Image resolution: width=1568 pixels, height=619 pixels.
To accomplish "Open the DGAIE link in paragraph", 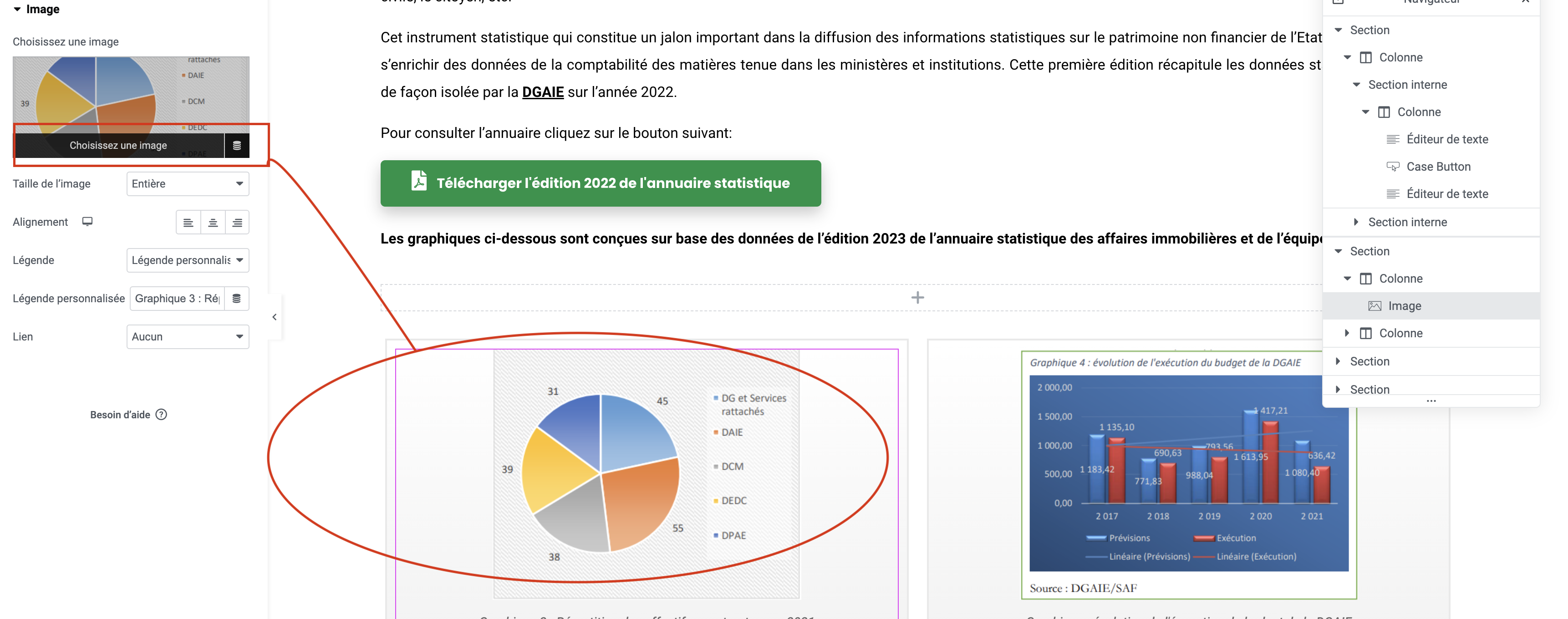I will coord(543,92).
